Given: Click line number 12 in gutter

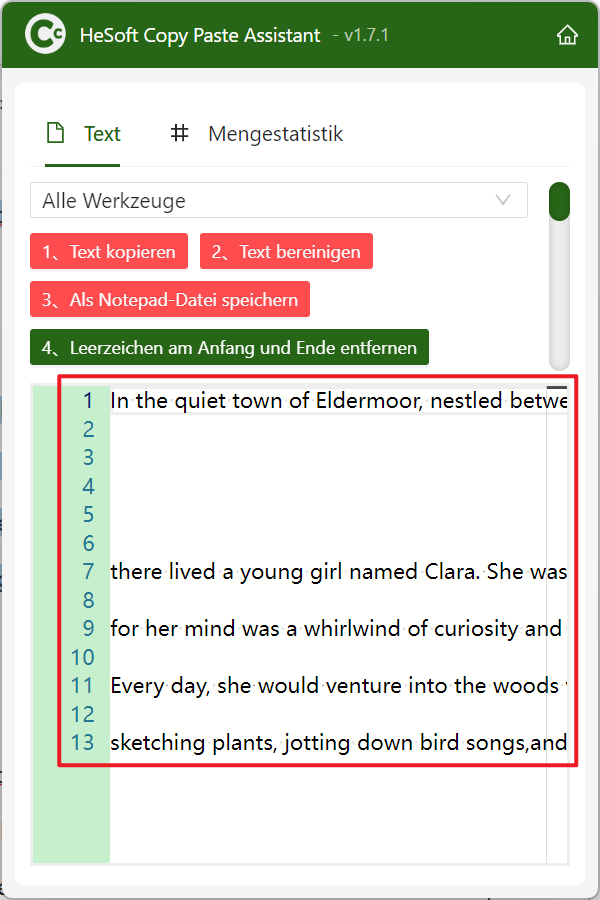Looking at the screenshot, I should point(83,714).
